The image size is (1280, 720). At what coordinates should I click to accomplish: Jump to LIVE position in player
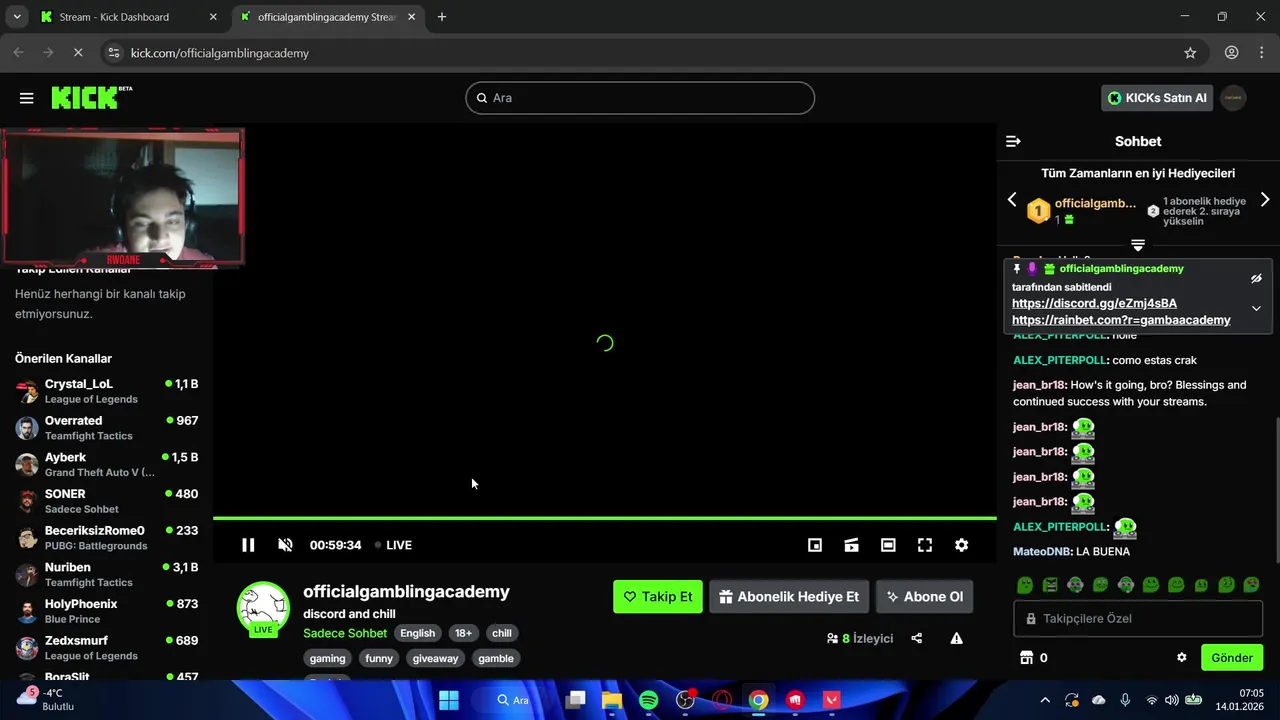tap(393, 545)
